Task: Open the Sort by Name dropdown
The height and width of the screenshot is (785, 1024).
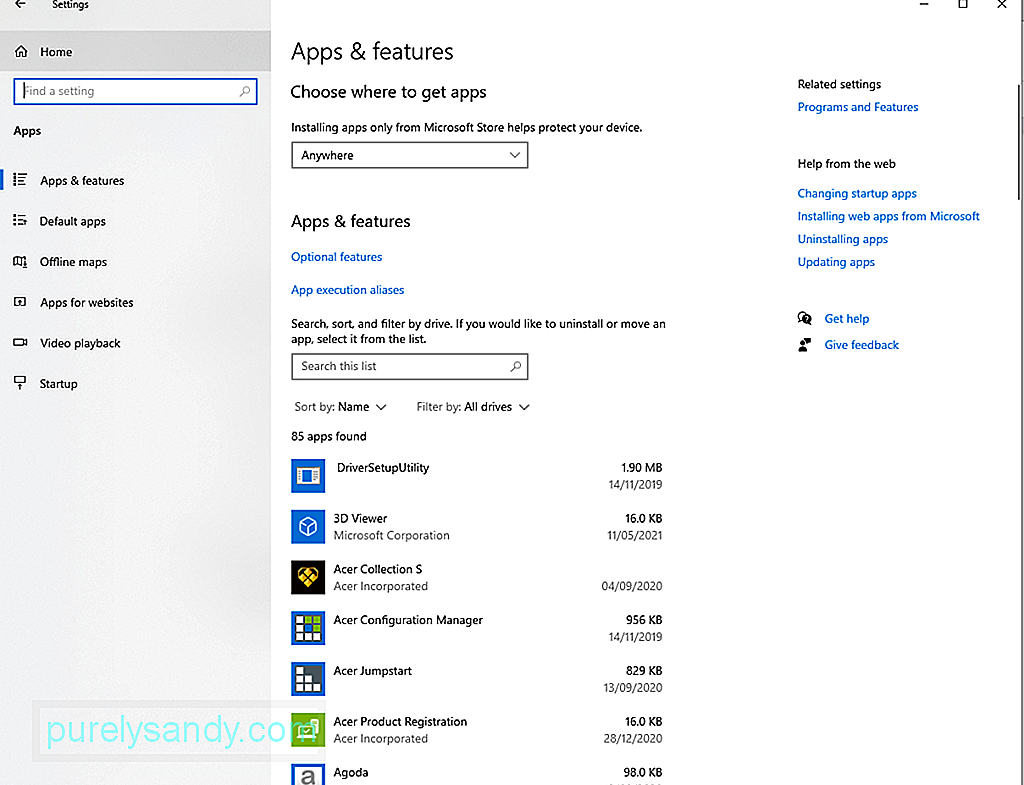Action: click(x=340, y=407)
